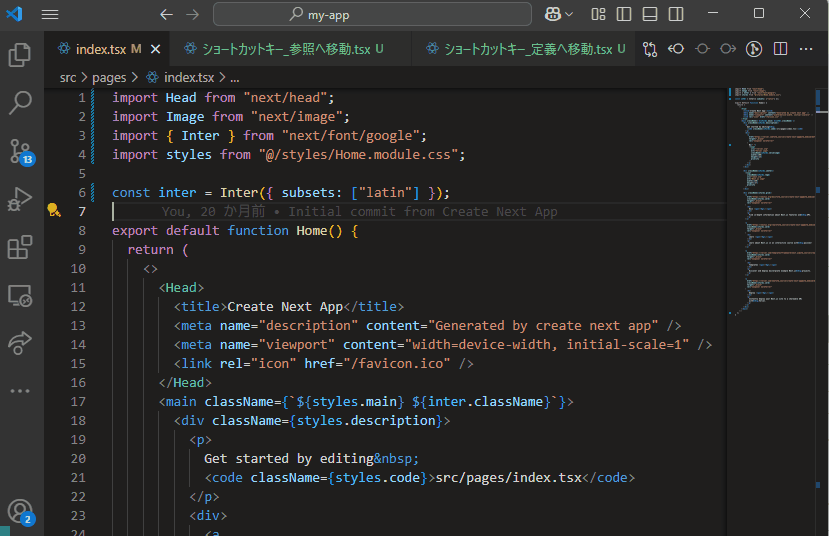Toggle the primary side bar visibility
829x536 pixels.
[624, 14]
